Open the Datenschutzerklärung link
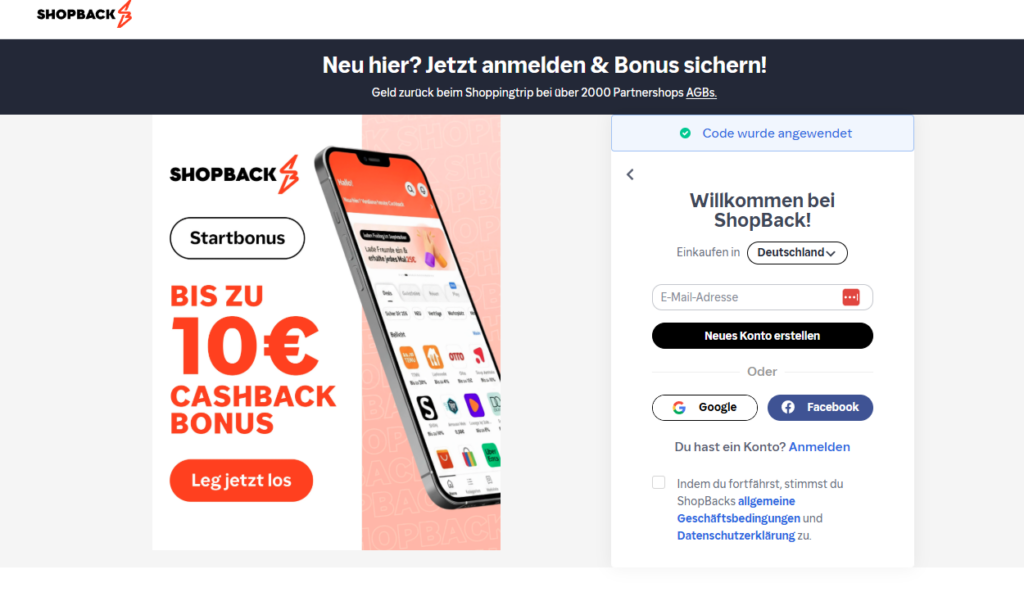Screen dimensions: 1024x610 735,536
